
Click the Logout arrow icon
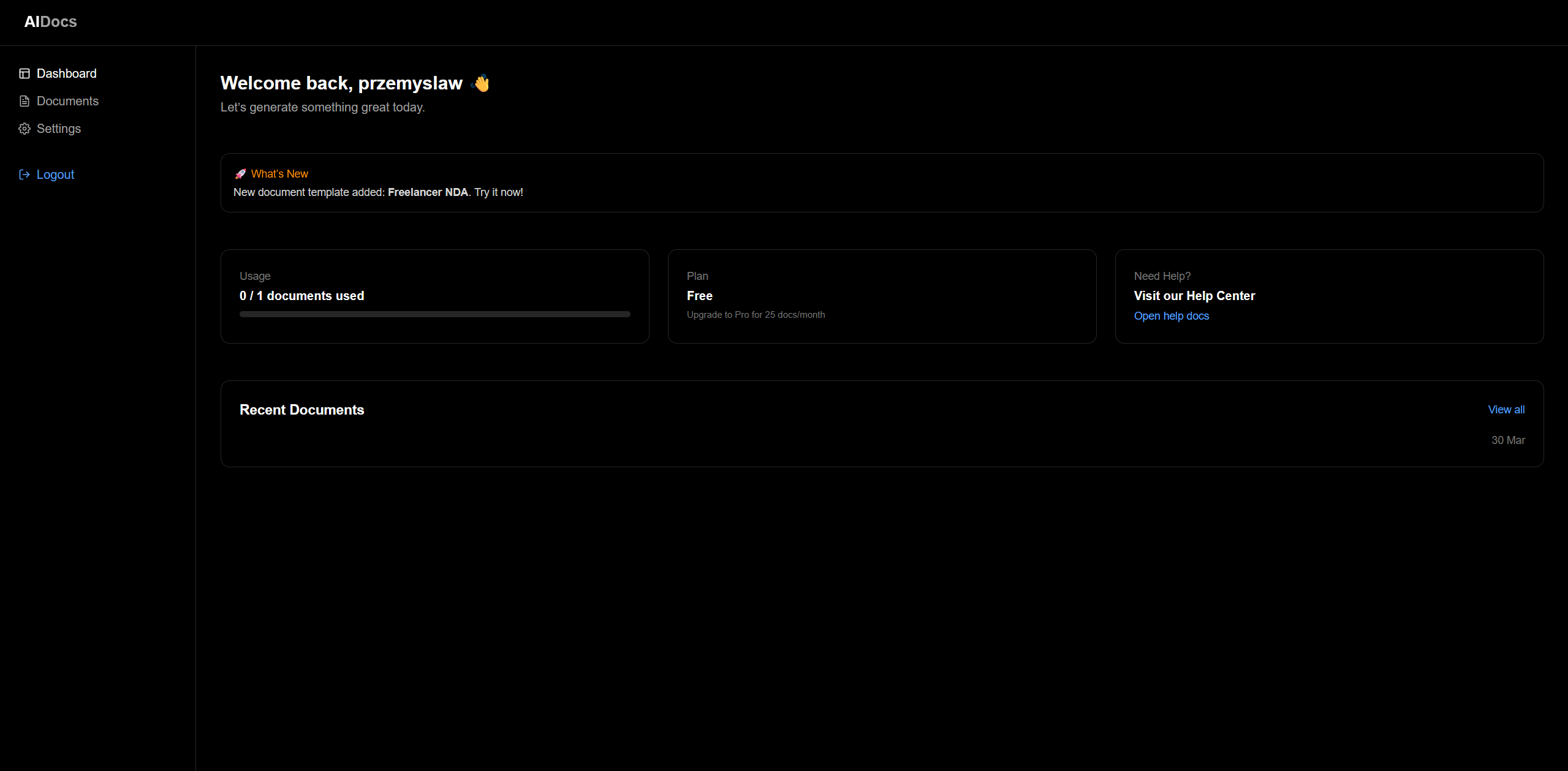(25, 175)
